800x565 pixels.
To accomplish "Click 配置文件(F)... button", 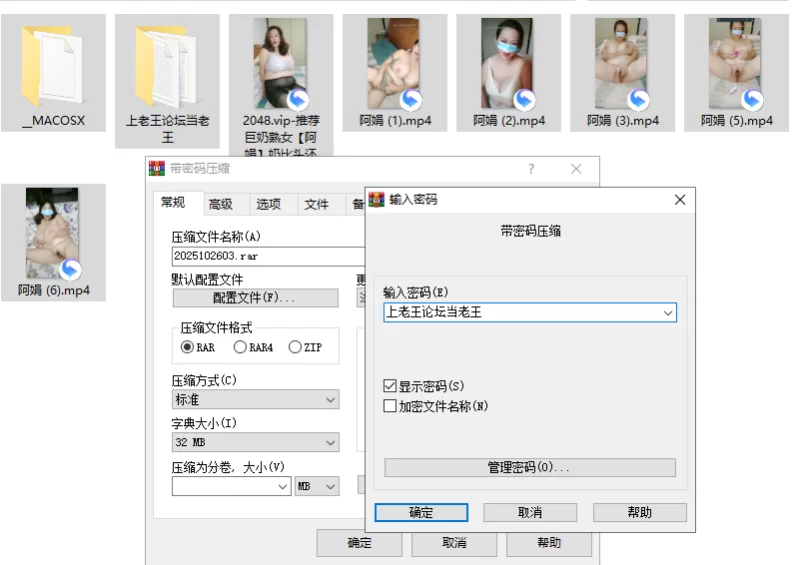I will click(x=255, y=298).
